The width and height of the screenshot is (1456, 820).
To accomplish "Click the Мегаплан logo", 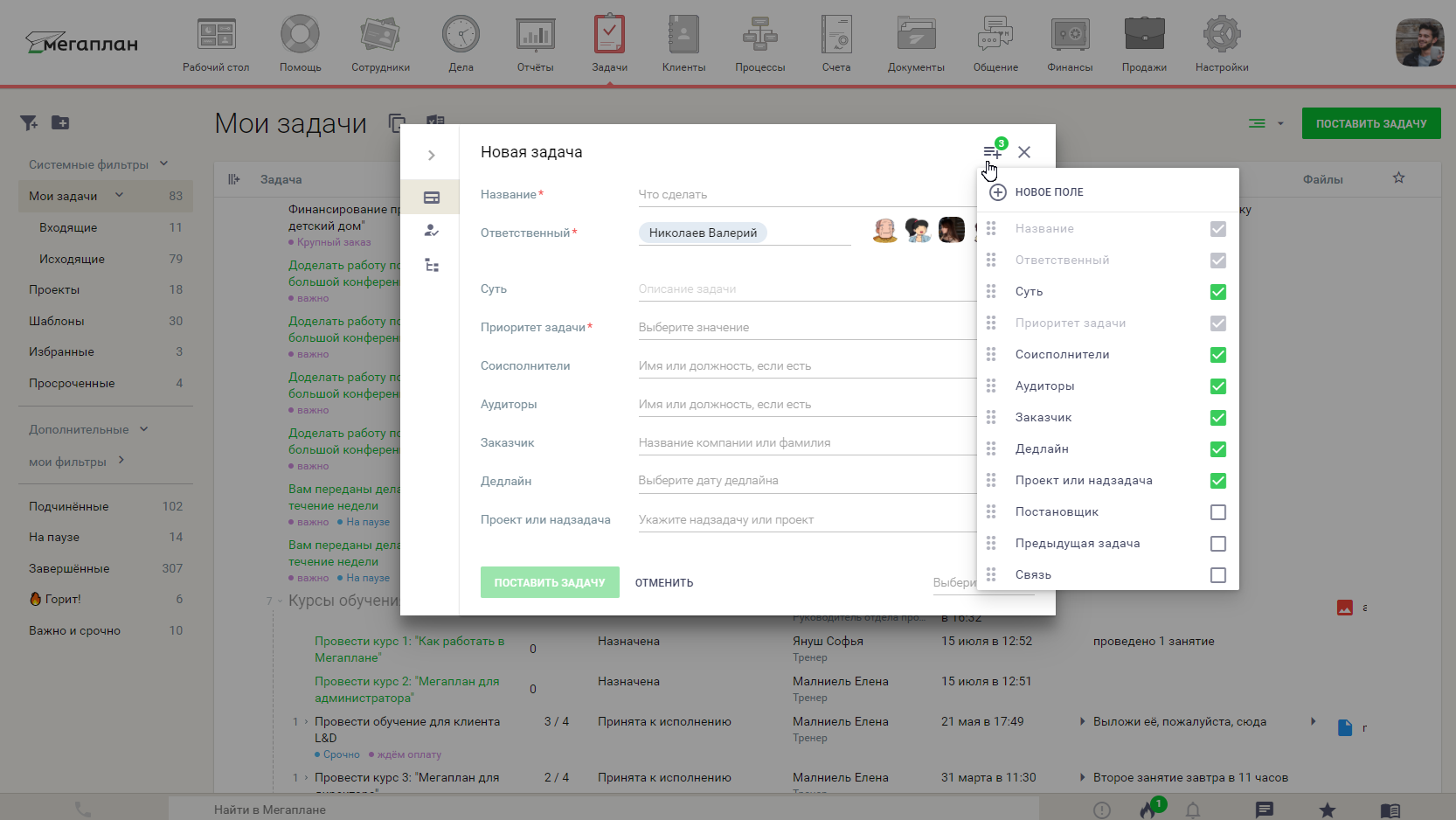I will coord(81,43).
